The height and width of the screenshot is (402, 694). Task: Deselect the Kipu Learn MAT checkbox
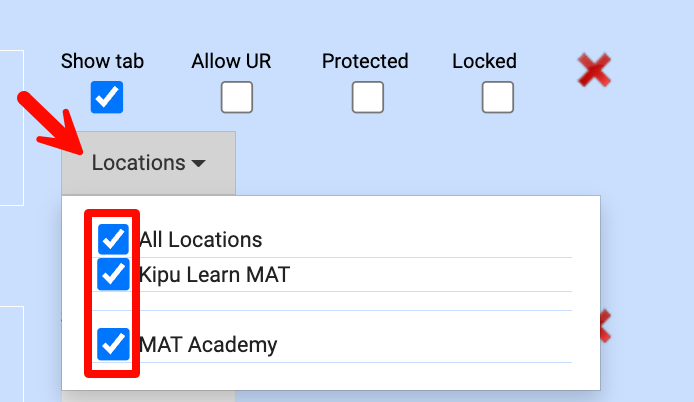coord(114,273)
